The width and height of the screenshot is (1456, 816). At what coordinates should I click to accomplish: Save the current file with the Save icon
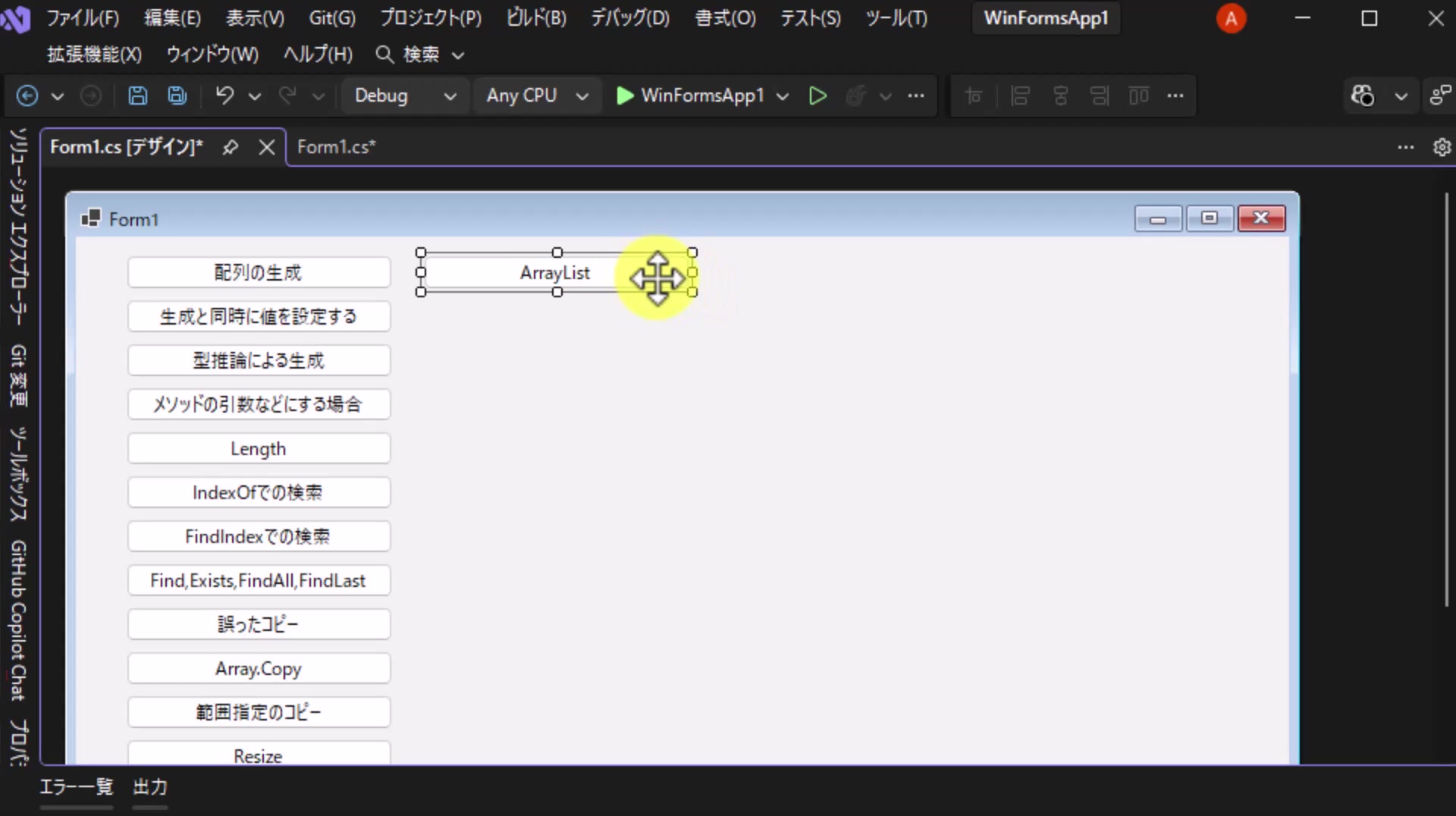coord(137,96)
